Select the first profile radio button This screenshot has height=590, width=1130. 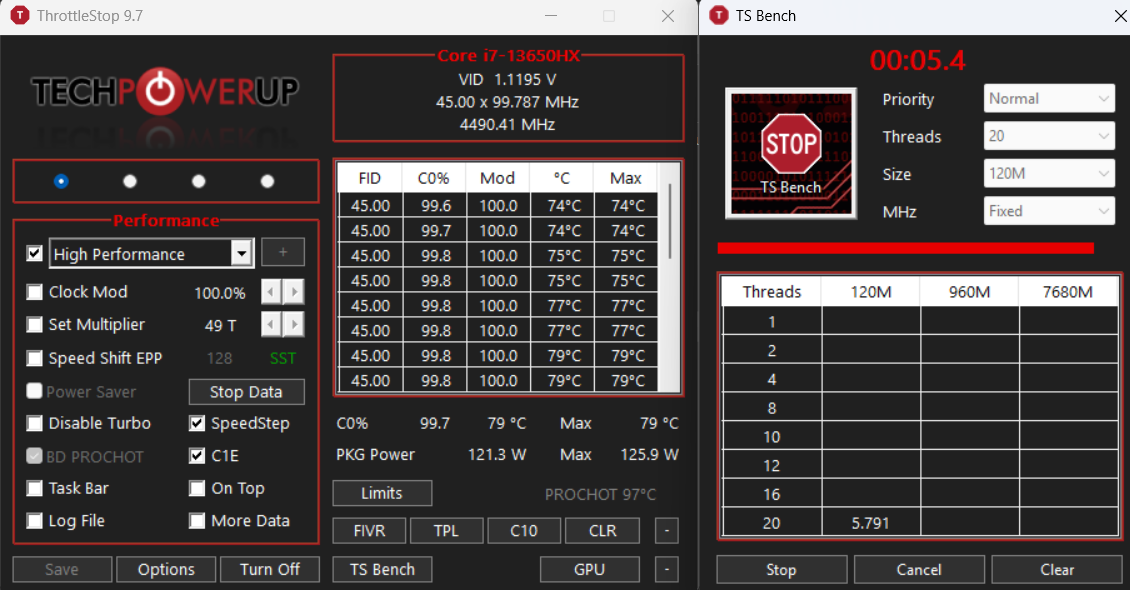point(61,181)
